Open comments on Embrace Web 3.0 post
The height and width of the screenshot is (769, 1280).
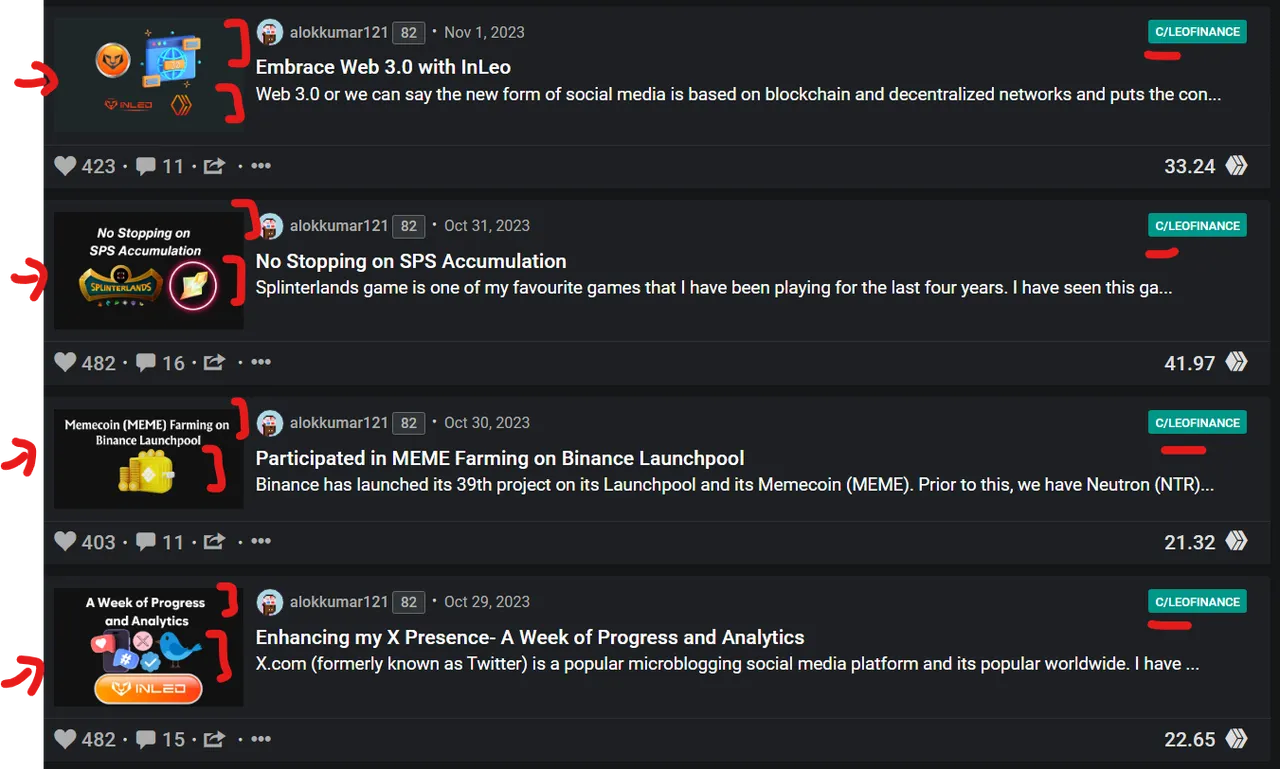pyautogui.click(x=146, y=166)
